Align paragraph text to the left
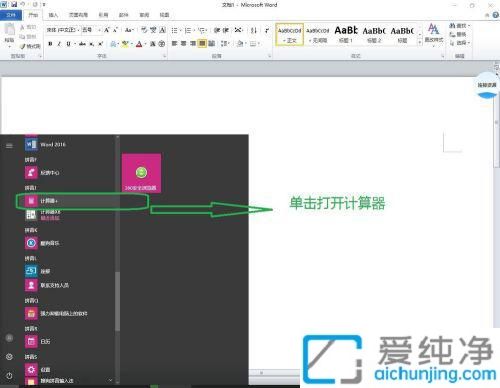The width and height of the screenshot is (500, 388). point(174,43)
